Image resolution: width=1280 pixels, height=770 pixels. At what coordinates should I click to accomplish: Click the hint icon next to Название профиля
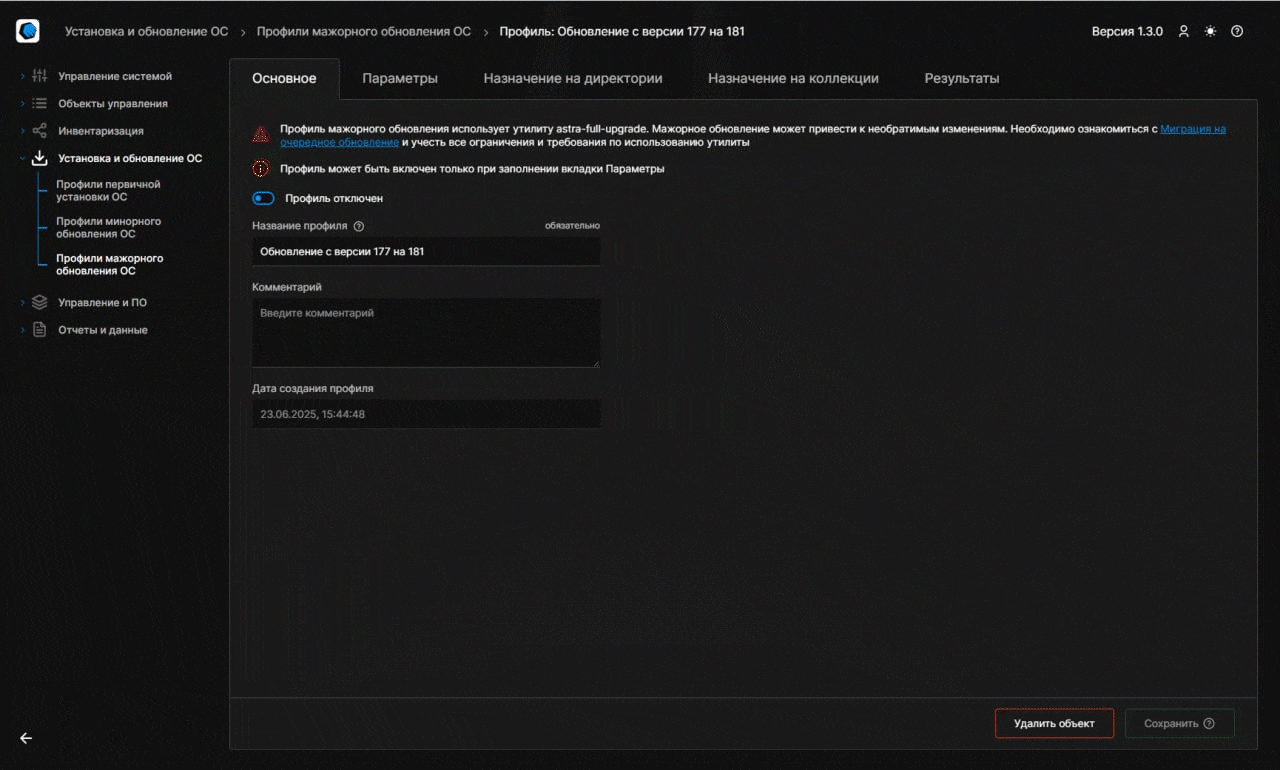358,226
